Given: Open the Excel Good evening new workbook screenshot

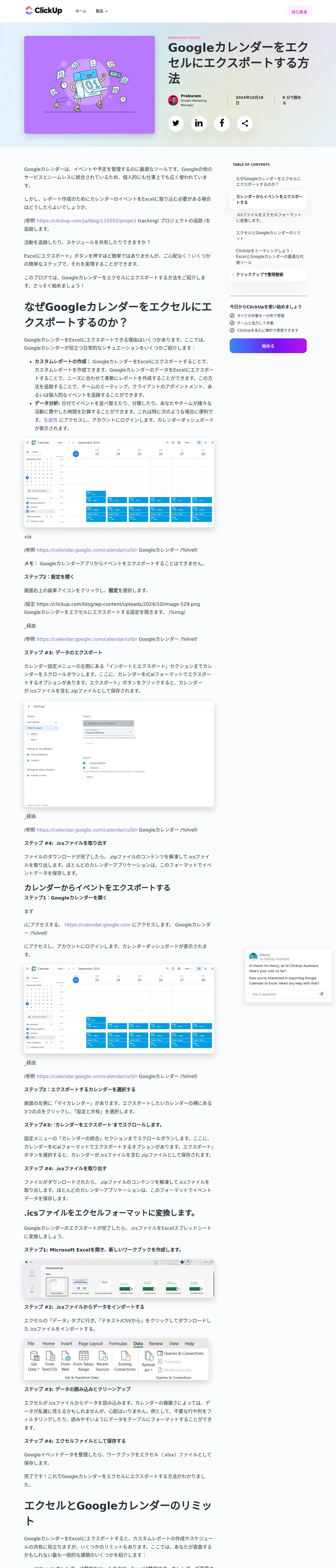Looking at the screenshot, I should 119,1278.
